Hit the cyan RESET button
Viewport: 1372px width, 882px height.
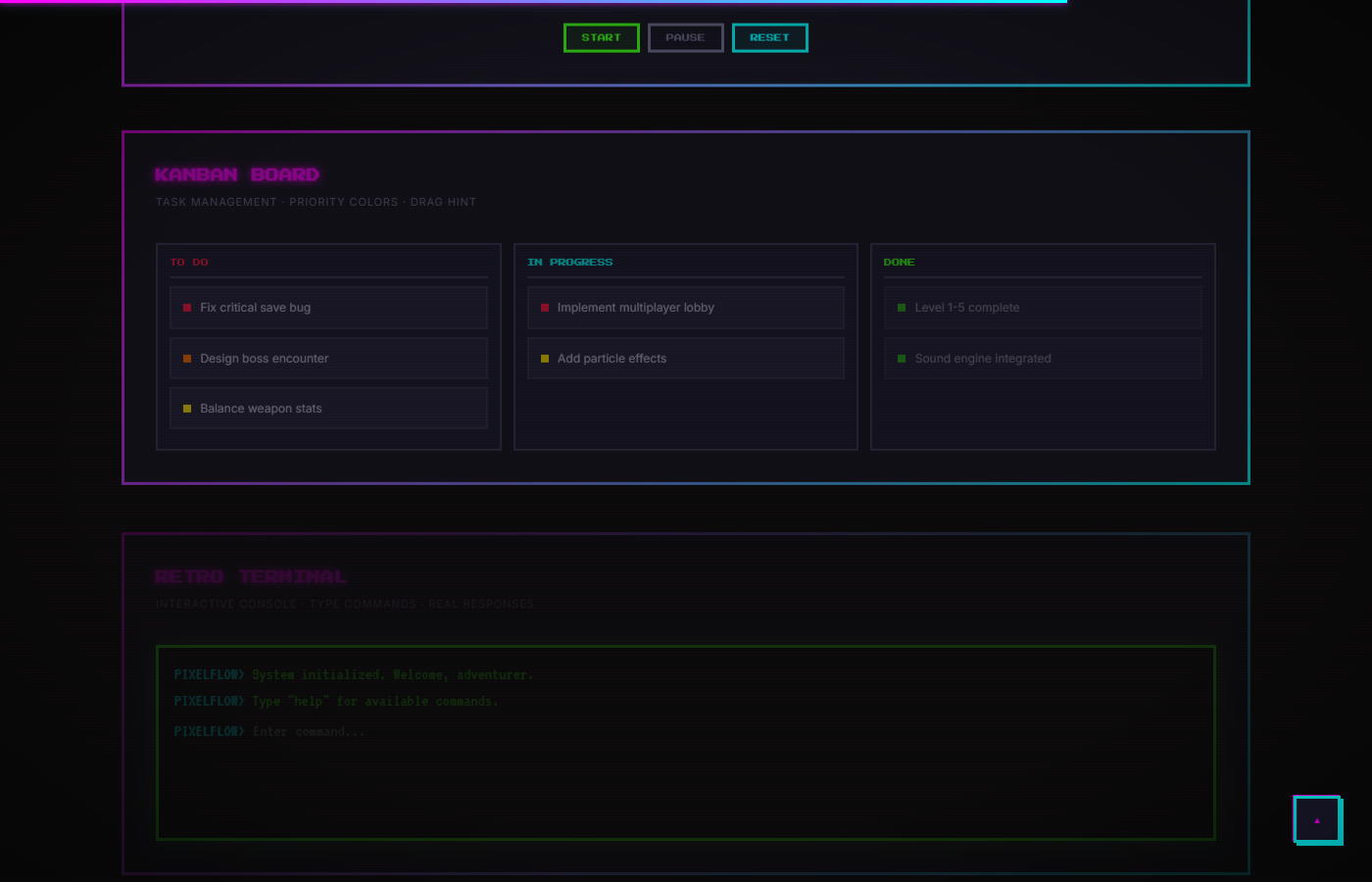769,38
